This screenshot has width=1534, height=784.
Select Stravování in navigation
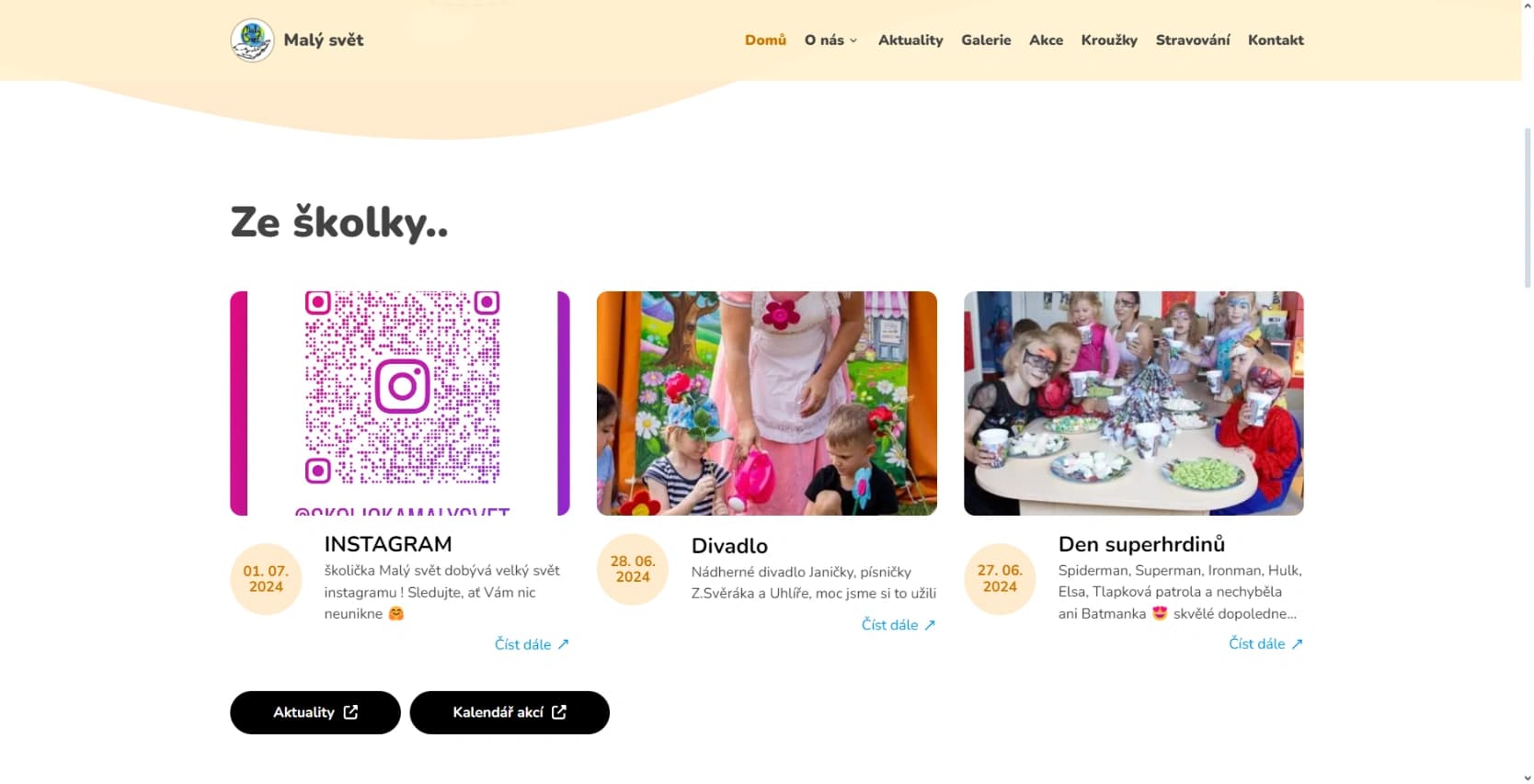coord(1193,40)
